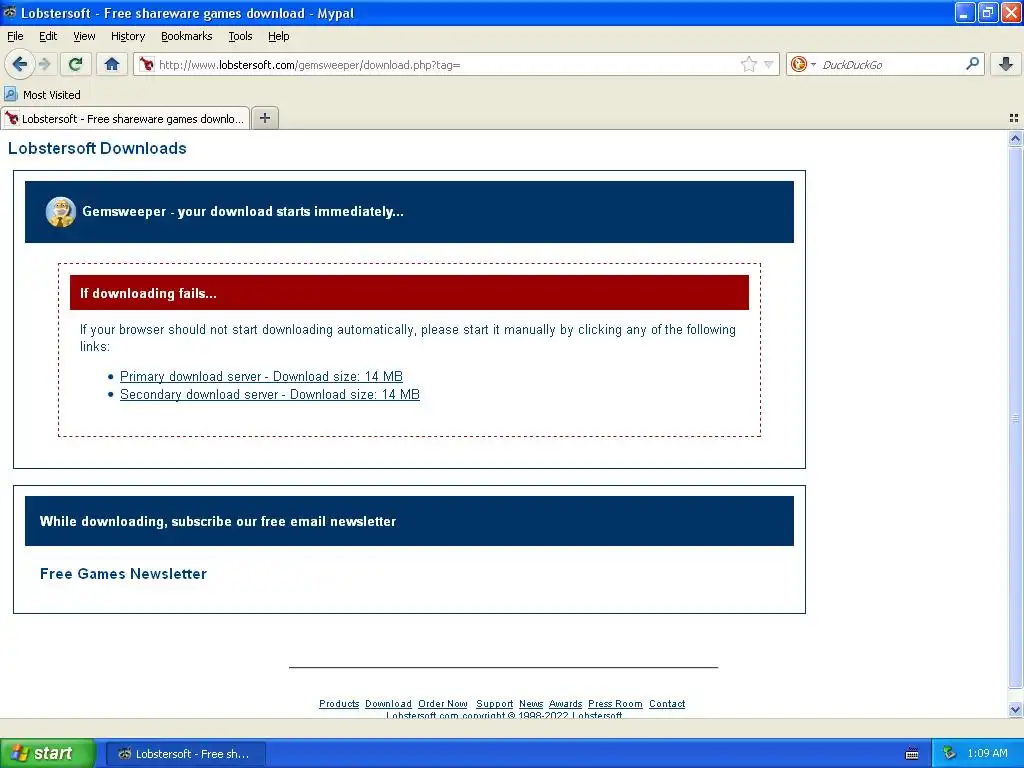Open the Downloads arrow button

click(1006, 64)
